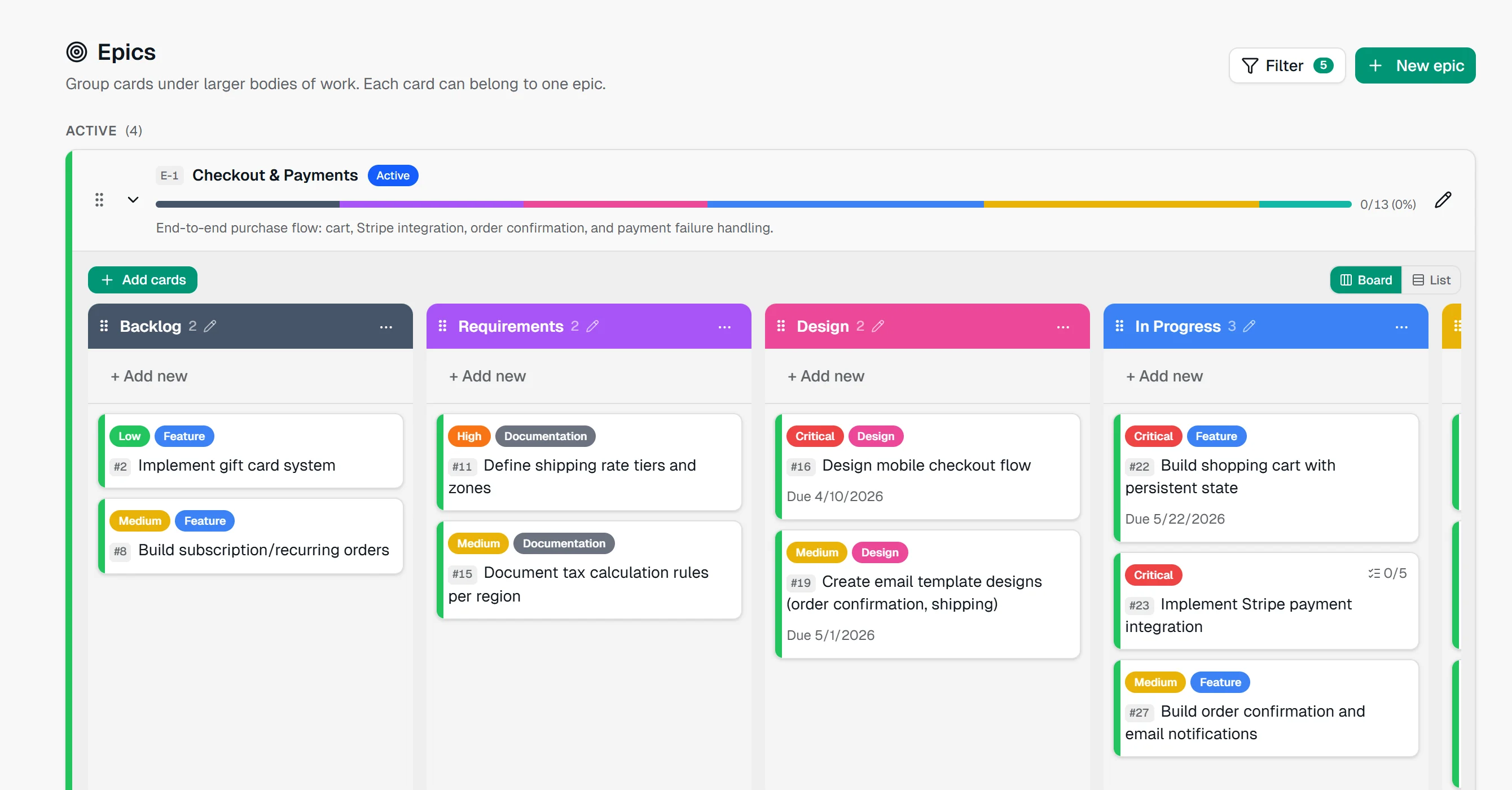Screen dimensions: 1512x790
Task: Create a New epic
Action: tap(1414, 65)
